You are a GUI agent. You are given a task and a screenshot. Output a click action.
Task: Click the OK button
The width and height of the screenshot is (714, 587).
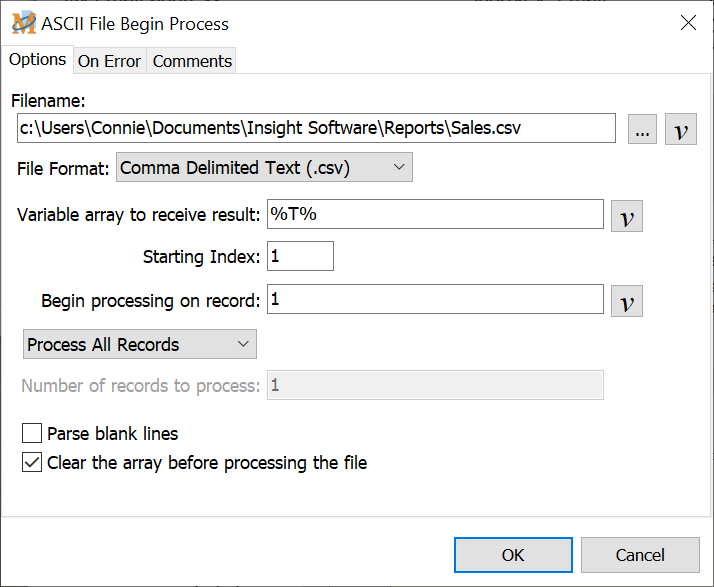click(x=513, y=555)
